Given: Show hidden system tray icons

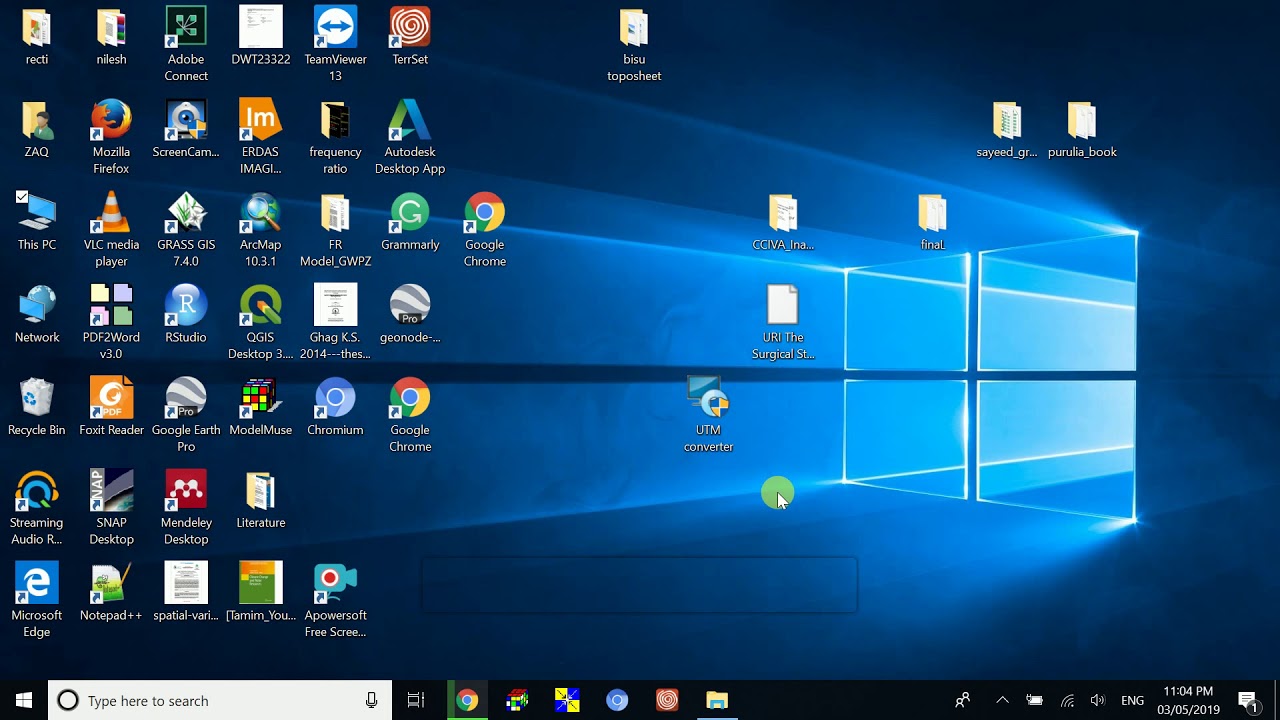Looking at the screenshot, I should 1002,700.
